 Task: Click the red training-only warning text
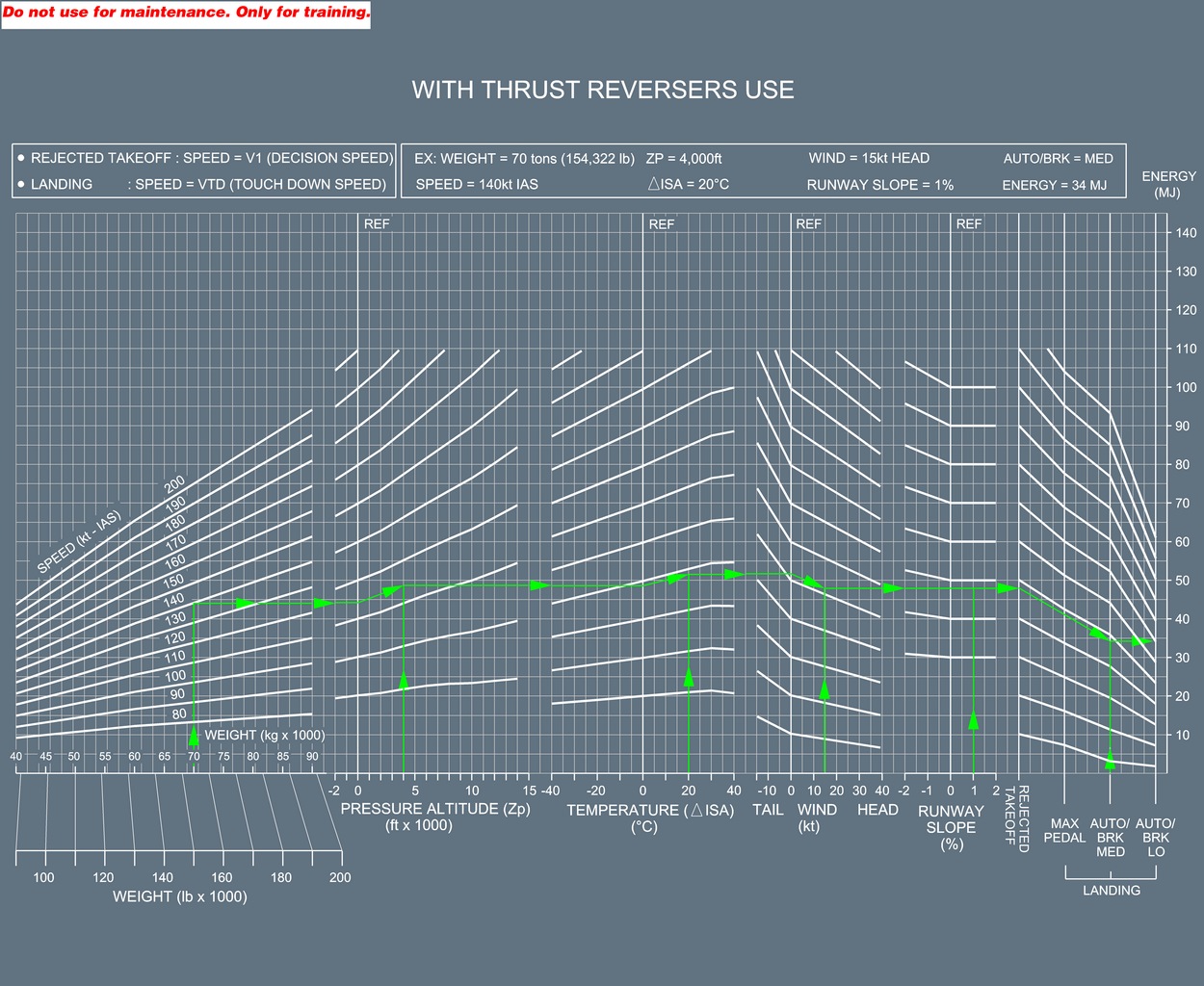pyautogui.click(x=186, y=13)
